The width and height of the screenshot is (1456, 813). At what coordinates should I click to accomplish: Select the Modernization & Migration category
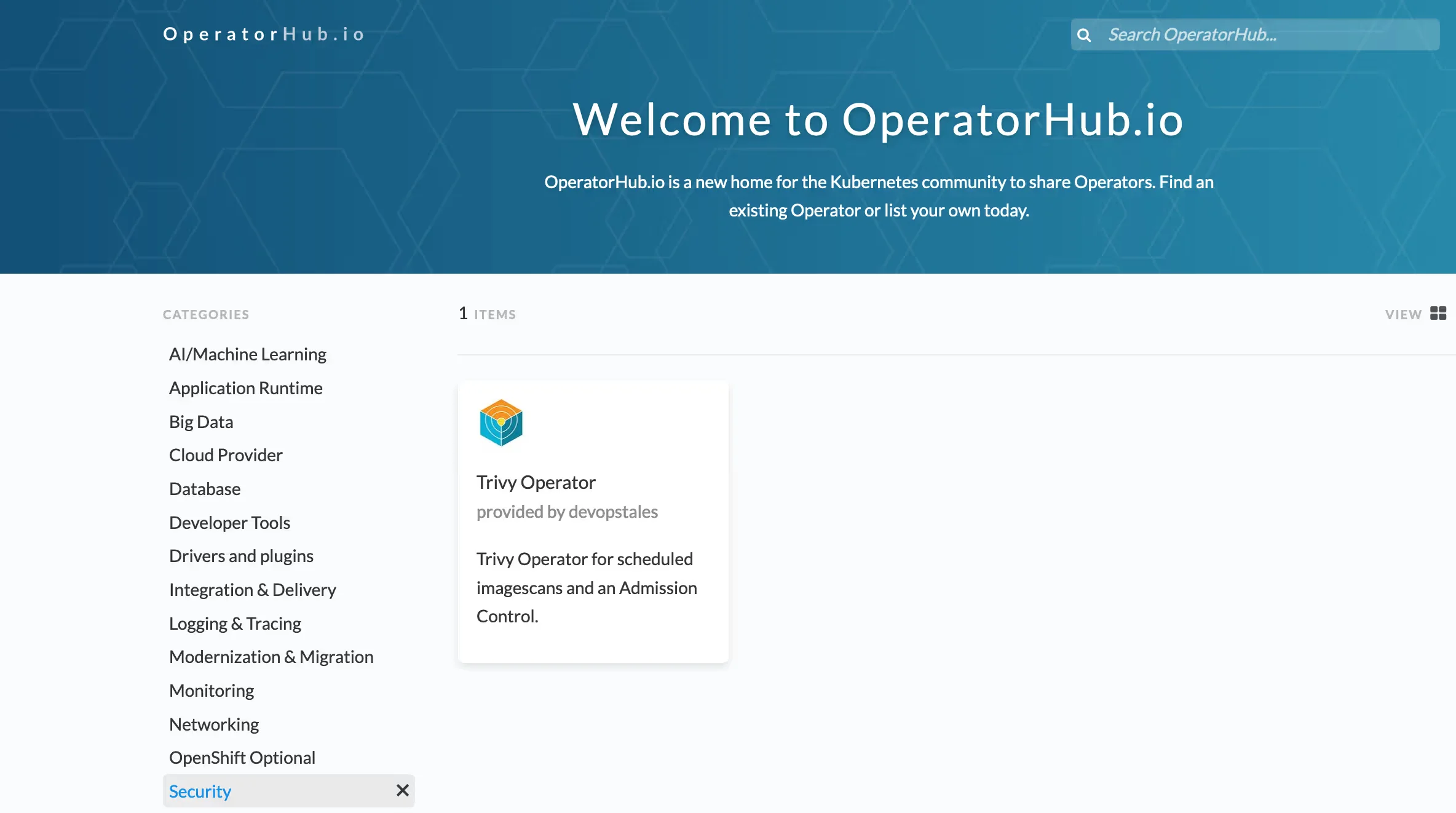pyautogui.click(x=271, y=656)
